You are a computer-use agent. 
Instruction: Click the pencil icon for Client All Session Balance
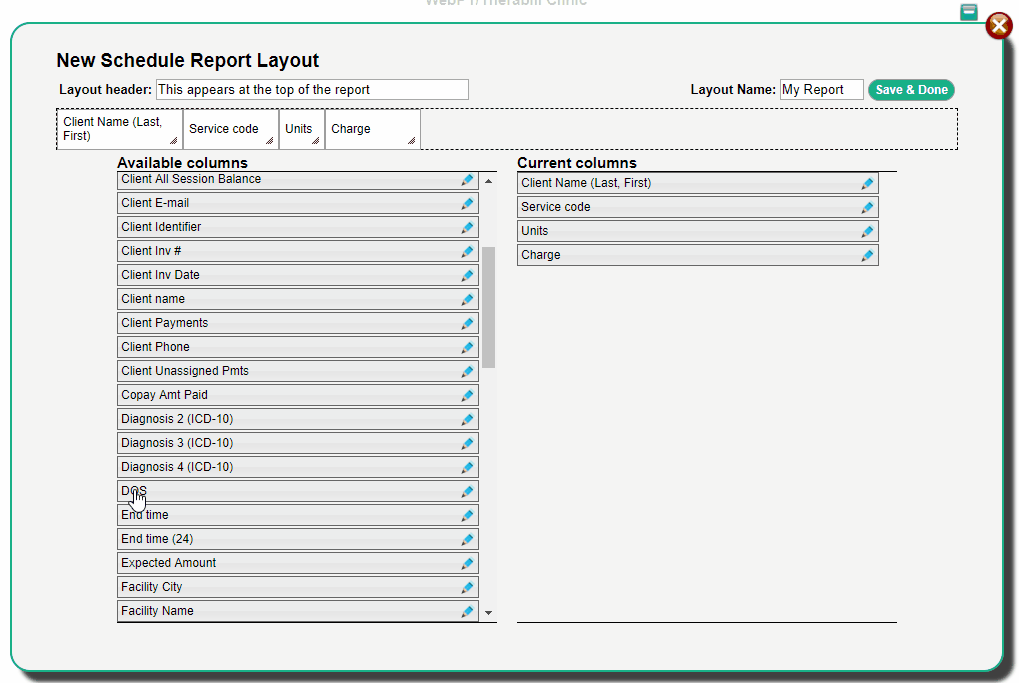click(x=467, y=180)
